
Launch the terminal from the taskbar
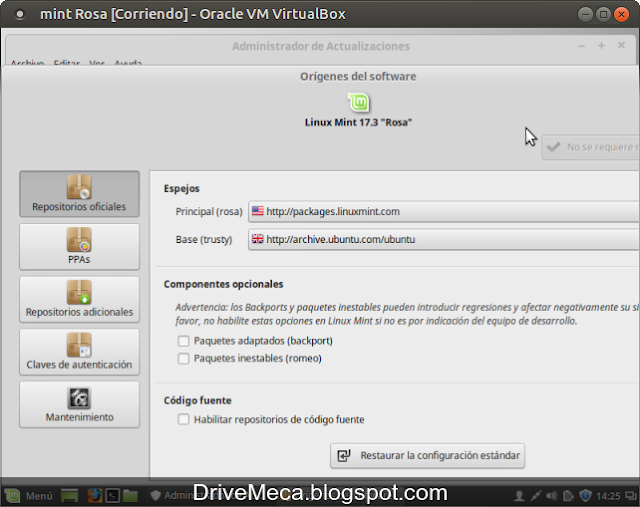tap(112, 496)
